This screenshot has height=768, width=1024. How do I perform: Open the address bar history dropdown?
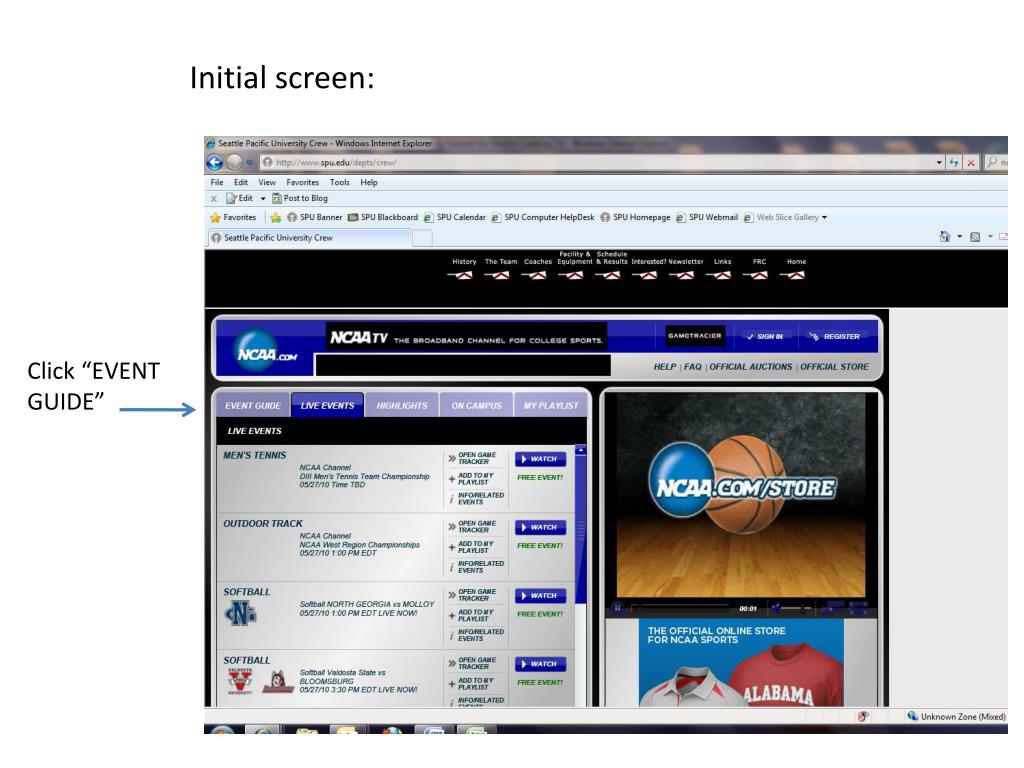click(939, 163)
